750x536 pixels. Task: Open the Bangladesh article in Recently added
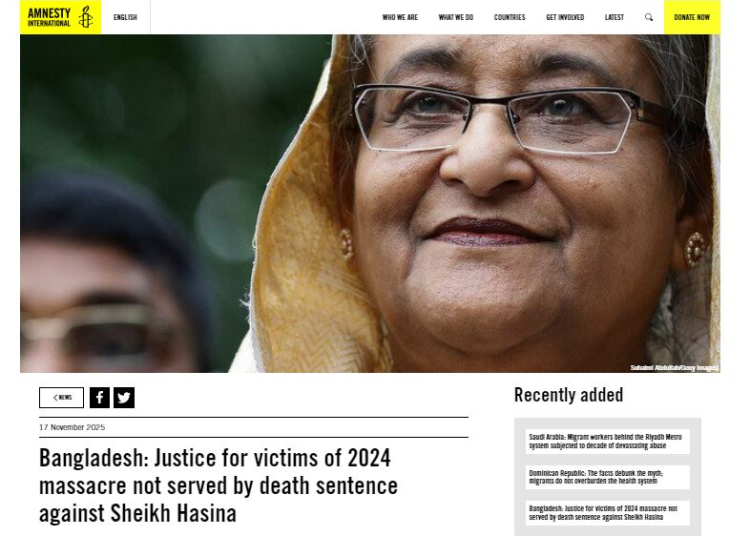[607, 513]
